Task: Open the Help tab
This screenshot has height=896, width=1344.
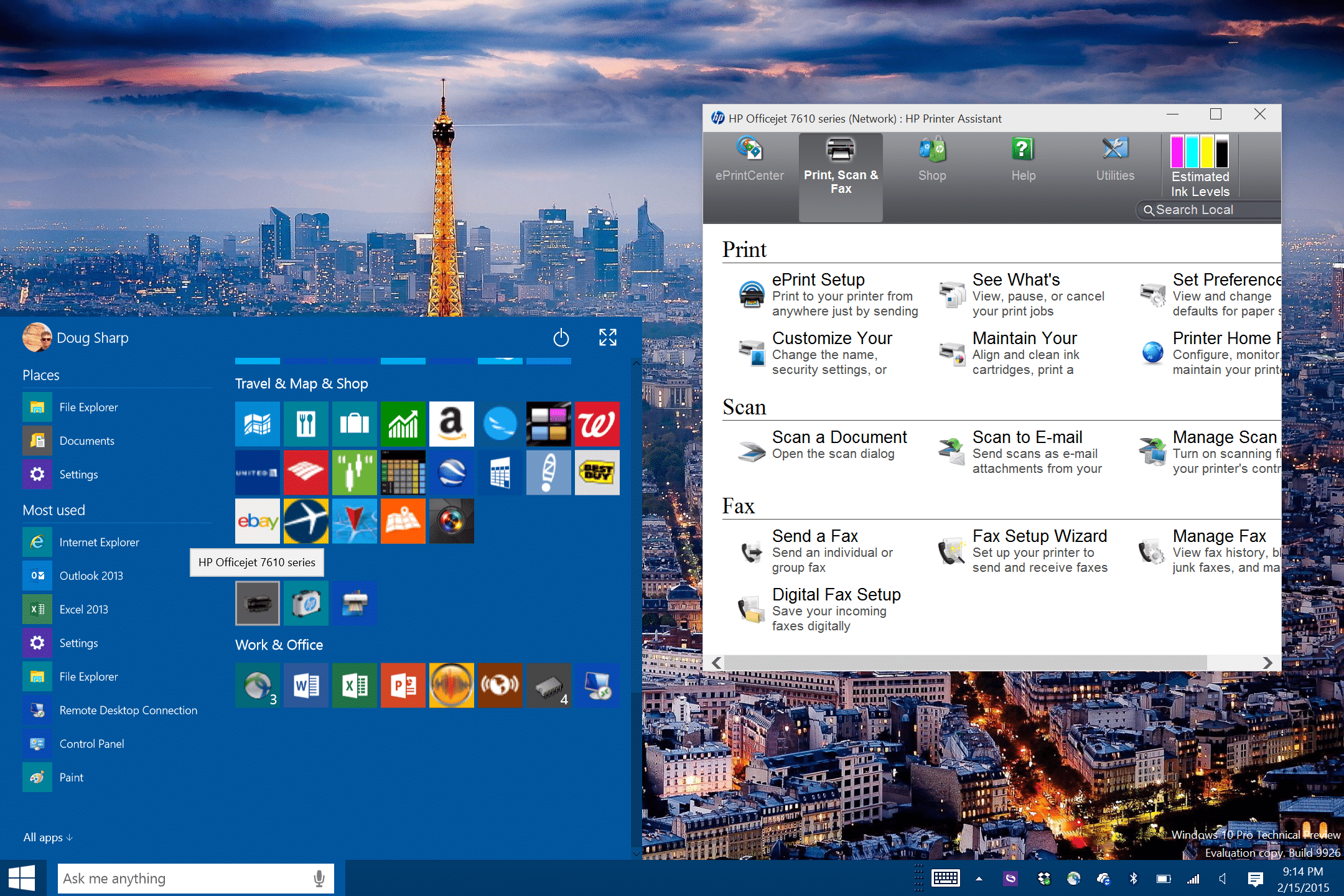Action: click(1023, 160)
